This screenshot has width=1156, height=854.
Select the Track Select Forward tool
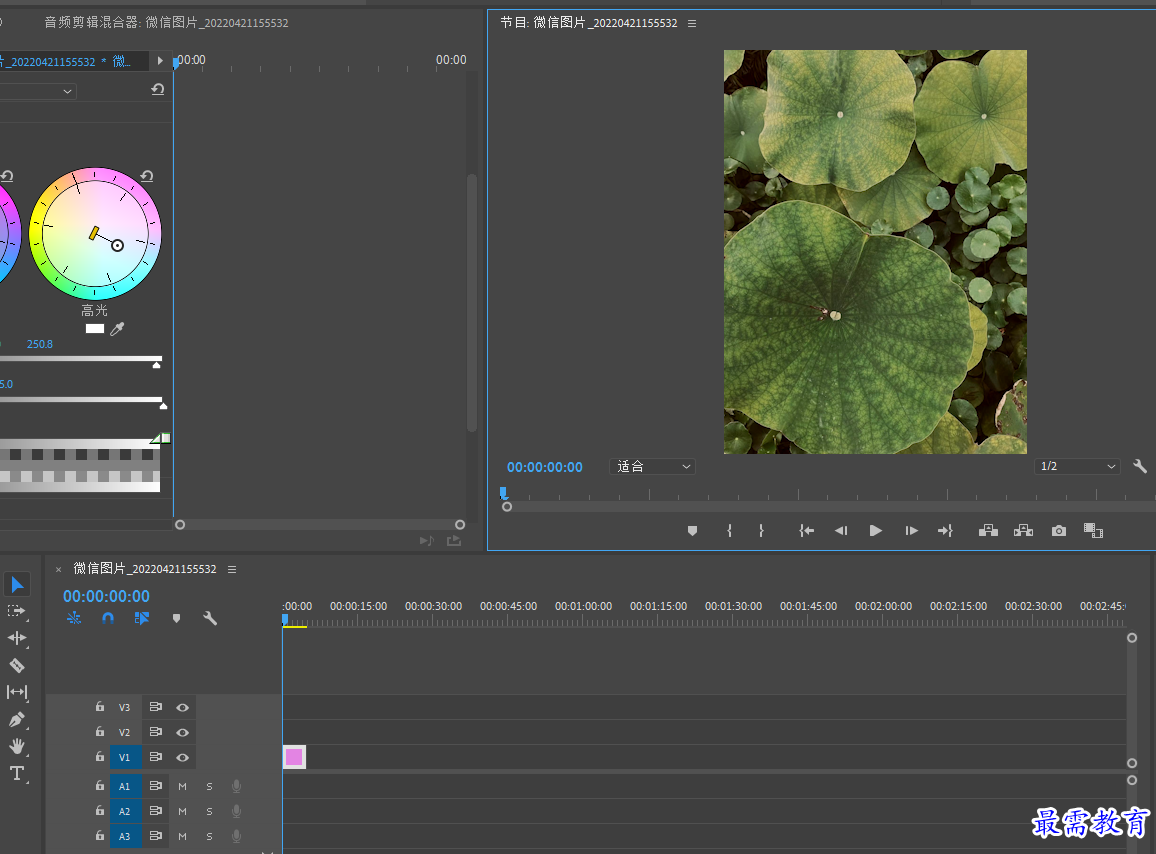coord(16,611)
